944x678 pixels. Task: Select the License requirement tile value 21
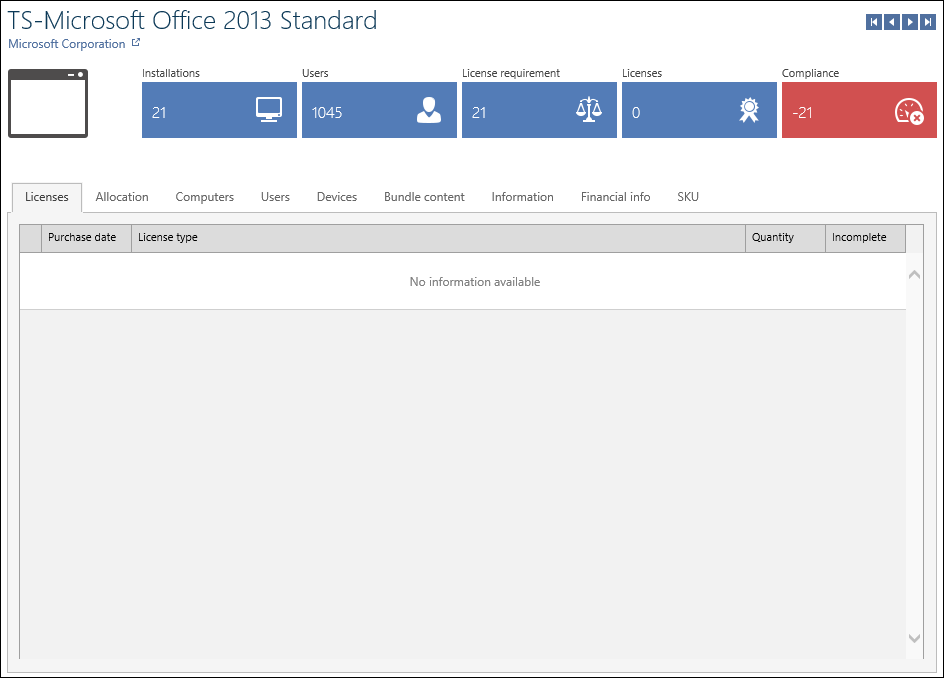coord(479,113)
